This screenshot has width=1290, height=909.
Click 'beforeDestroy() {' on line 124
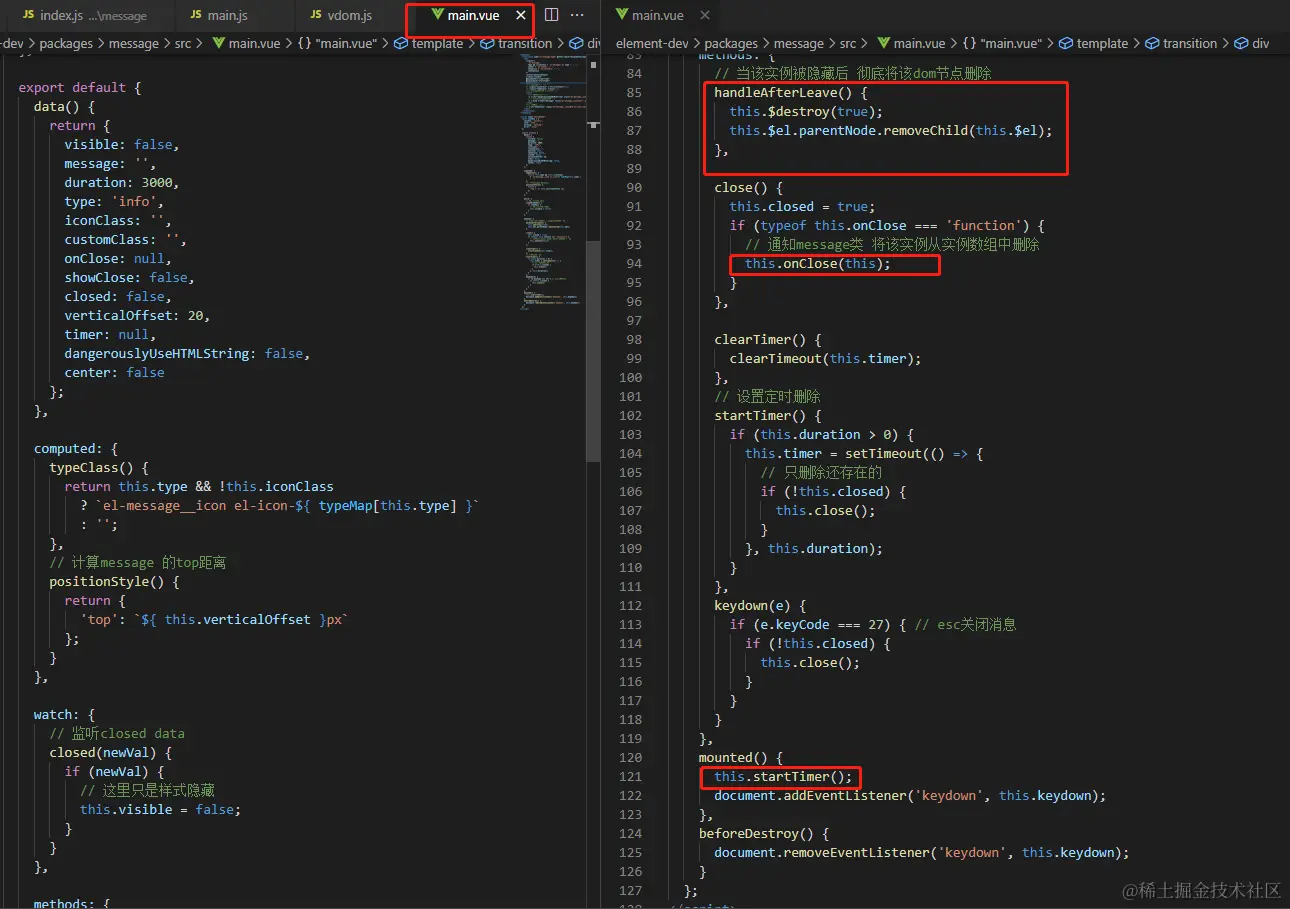point(764,834)
